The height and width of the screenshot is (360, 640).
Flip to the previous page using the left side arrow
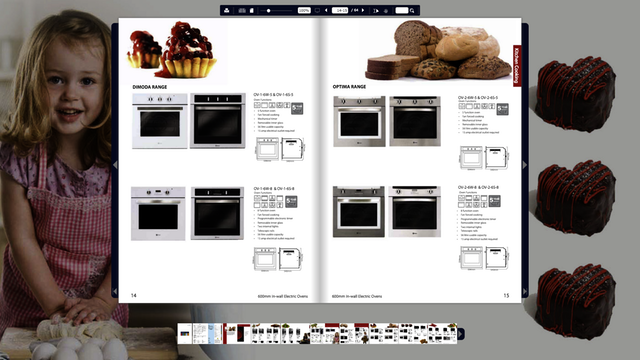(115, 165)
